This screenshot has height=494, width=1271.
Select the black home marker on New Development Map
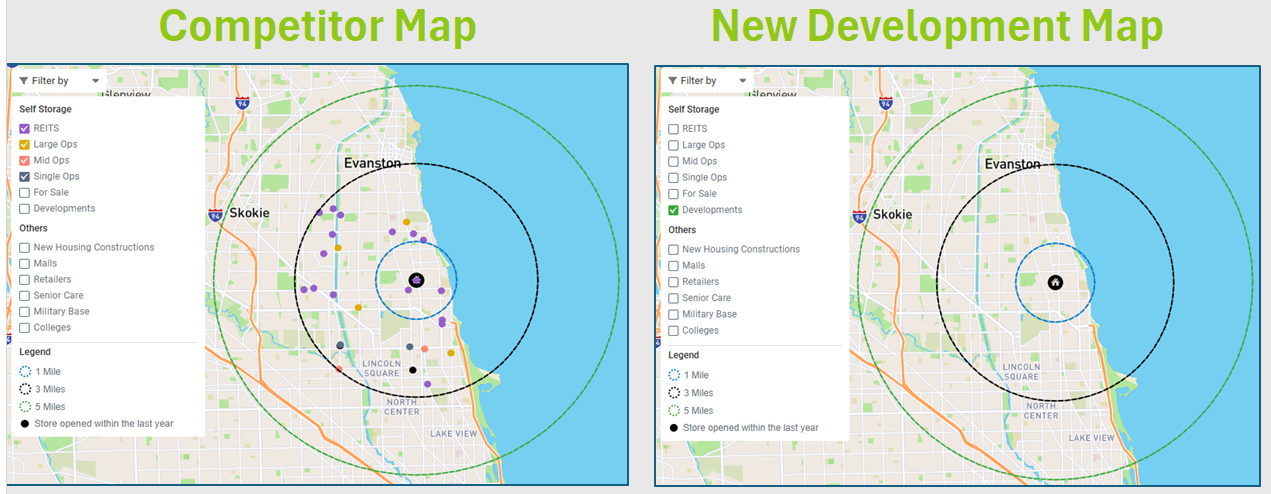1055,282
